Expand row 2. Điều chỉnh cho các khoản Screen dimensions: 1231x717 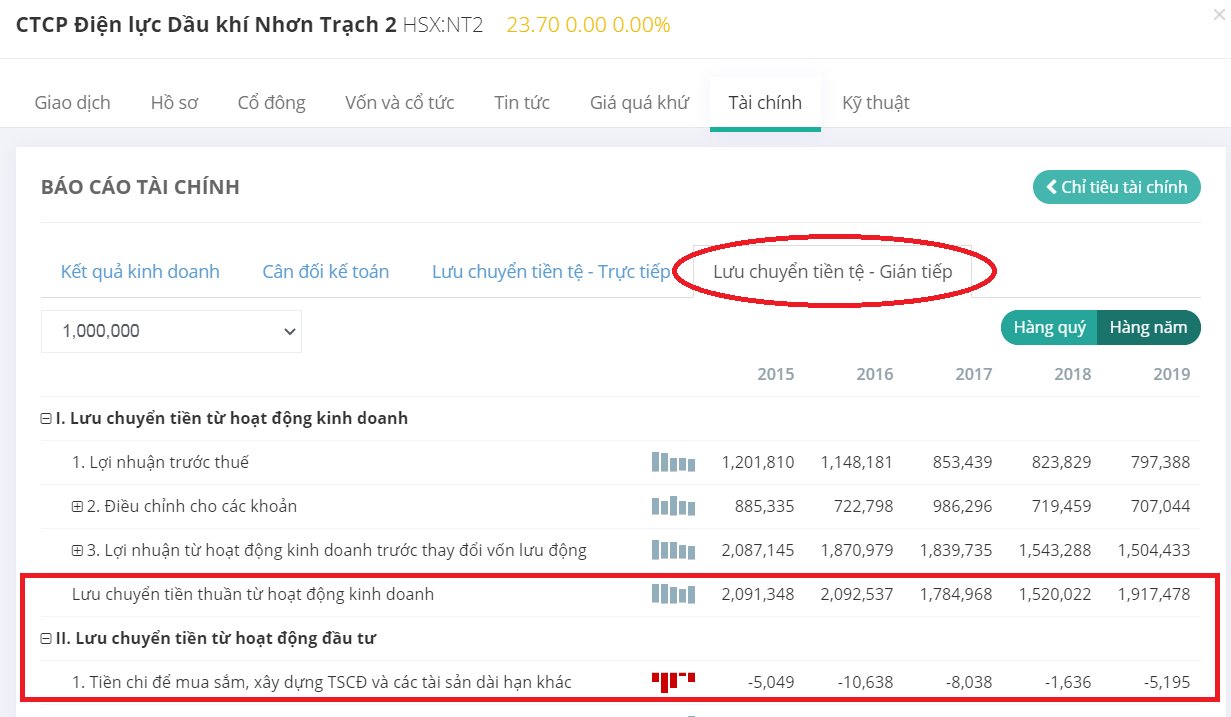(x=77, y=507)
